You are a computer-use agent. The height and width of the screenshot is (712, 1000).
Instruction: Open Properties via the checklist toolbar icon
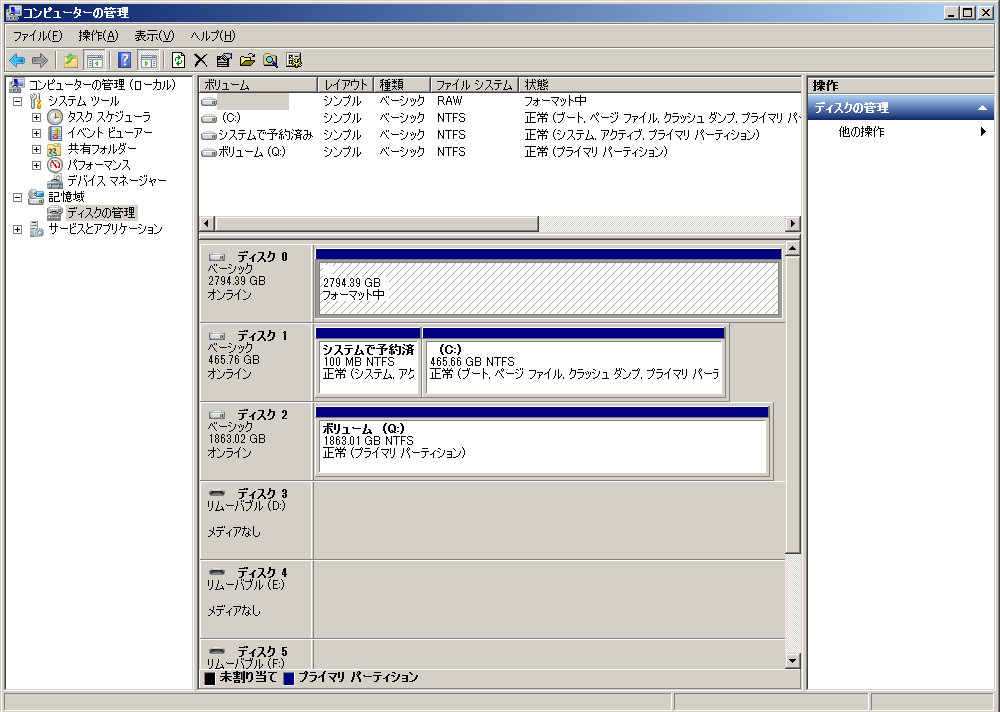pyautogui.click(x=224, y=61)
